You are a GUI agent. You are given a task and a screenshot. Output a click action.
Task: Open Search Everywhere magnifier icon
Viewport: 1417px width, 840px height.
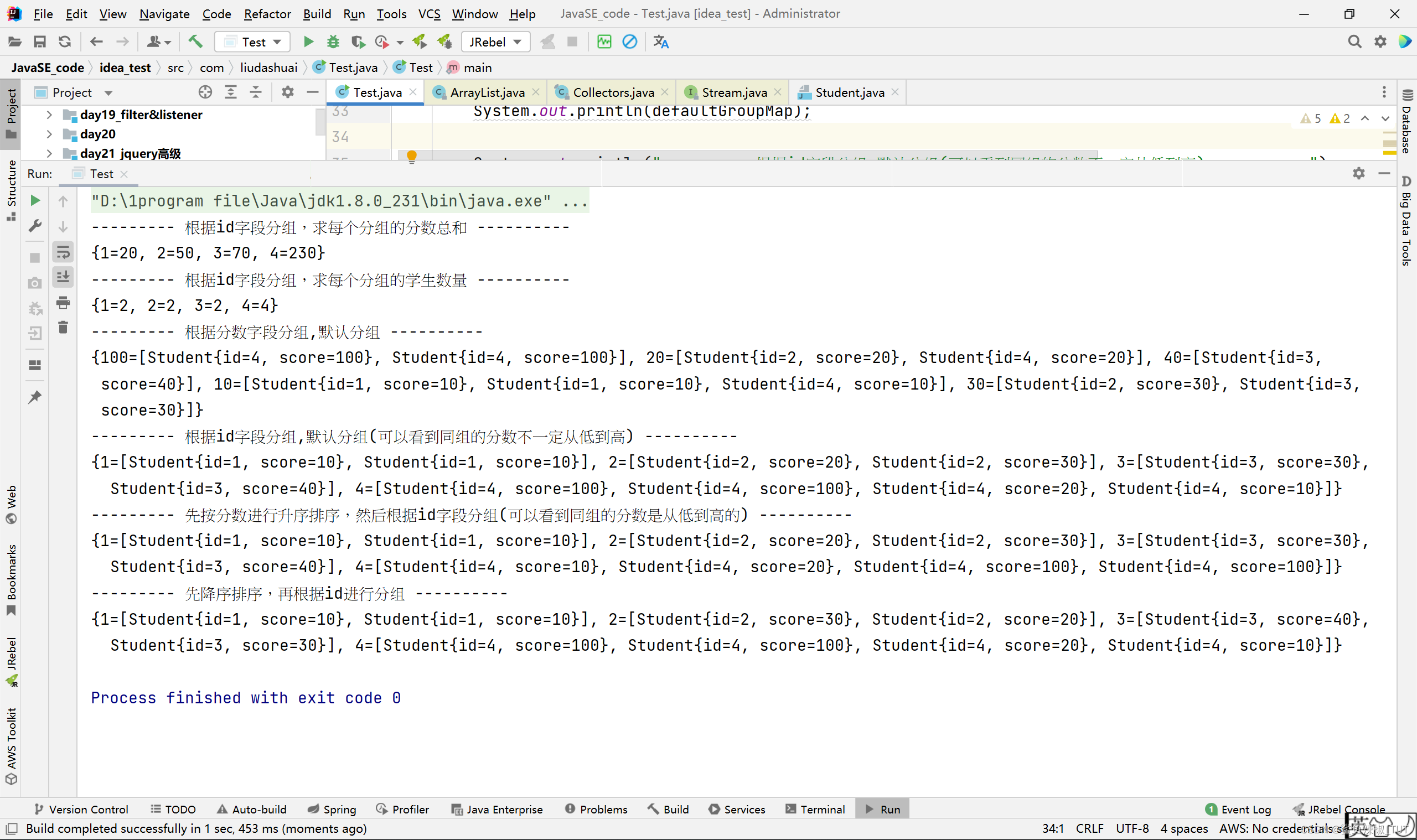(1354, 42)
